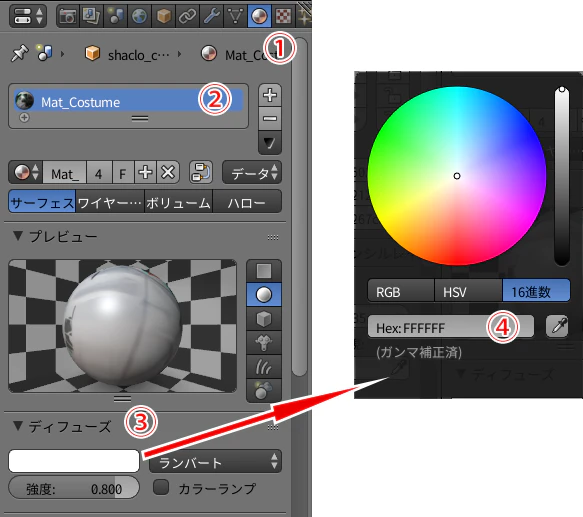Collapse the ディフューズ panel
The image size is (583, 517).
[17, 425]
